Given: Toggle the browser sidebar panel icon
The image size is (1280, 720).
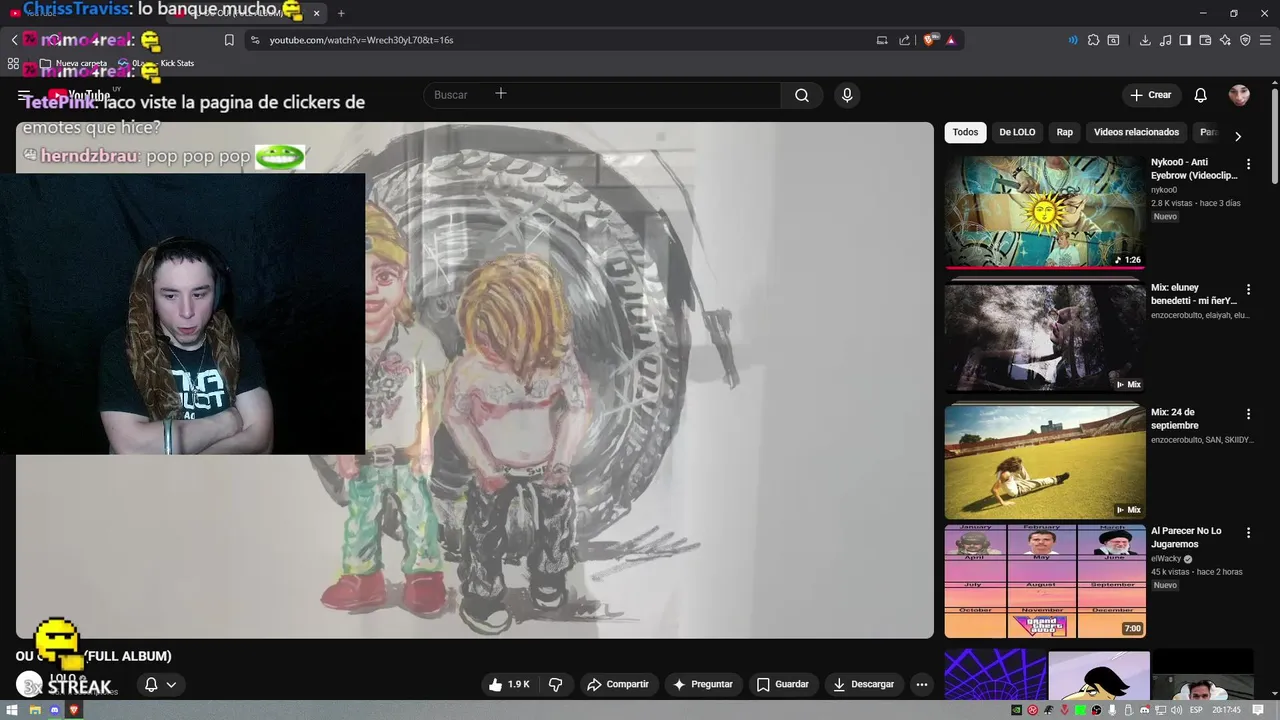Looking at the screenshot, I should (1185, 40).
